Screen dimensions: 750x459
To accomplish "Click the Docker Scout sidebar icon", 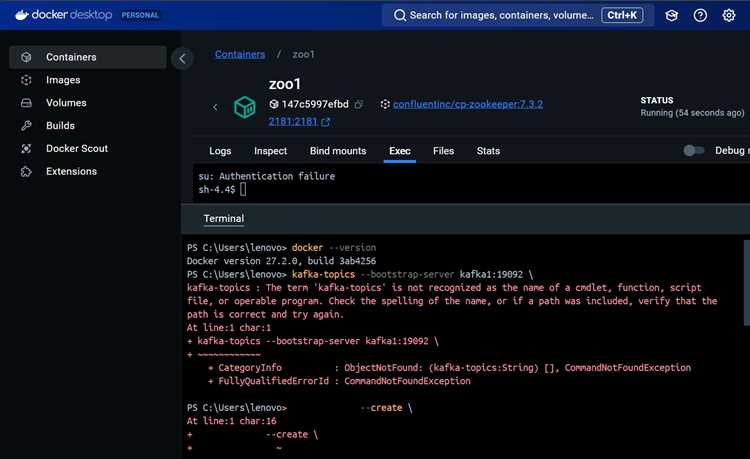I will point(26,149).
